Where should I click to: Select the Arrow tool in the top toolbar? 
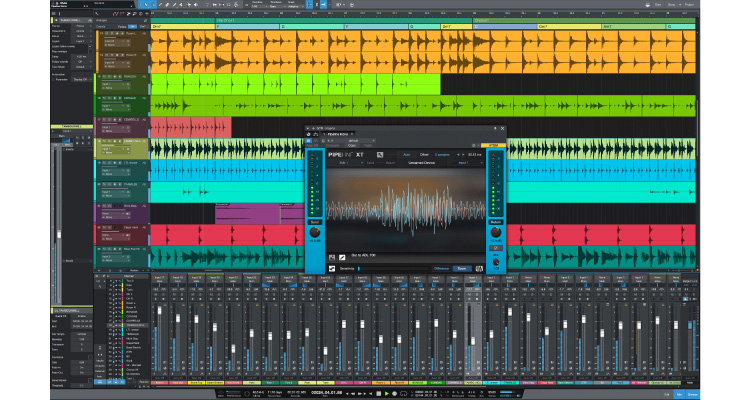coord(146,4)
